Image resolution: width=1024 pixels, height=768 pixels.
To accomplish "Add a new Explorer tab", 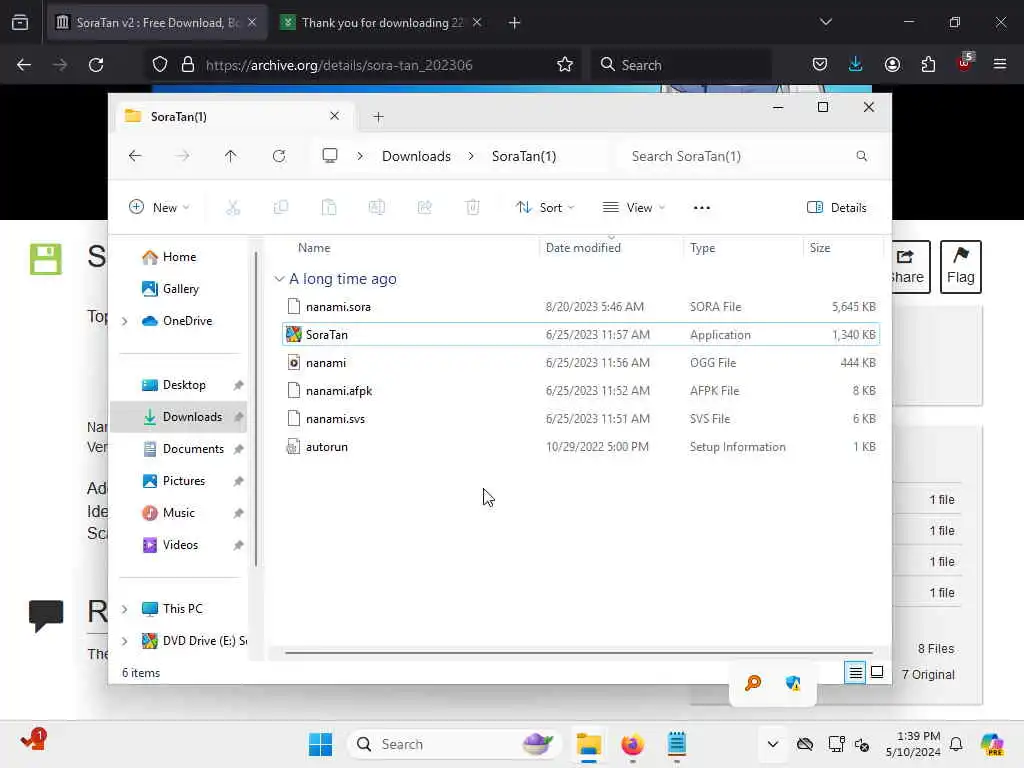I will (x=378, y=117).
